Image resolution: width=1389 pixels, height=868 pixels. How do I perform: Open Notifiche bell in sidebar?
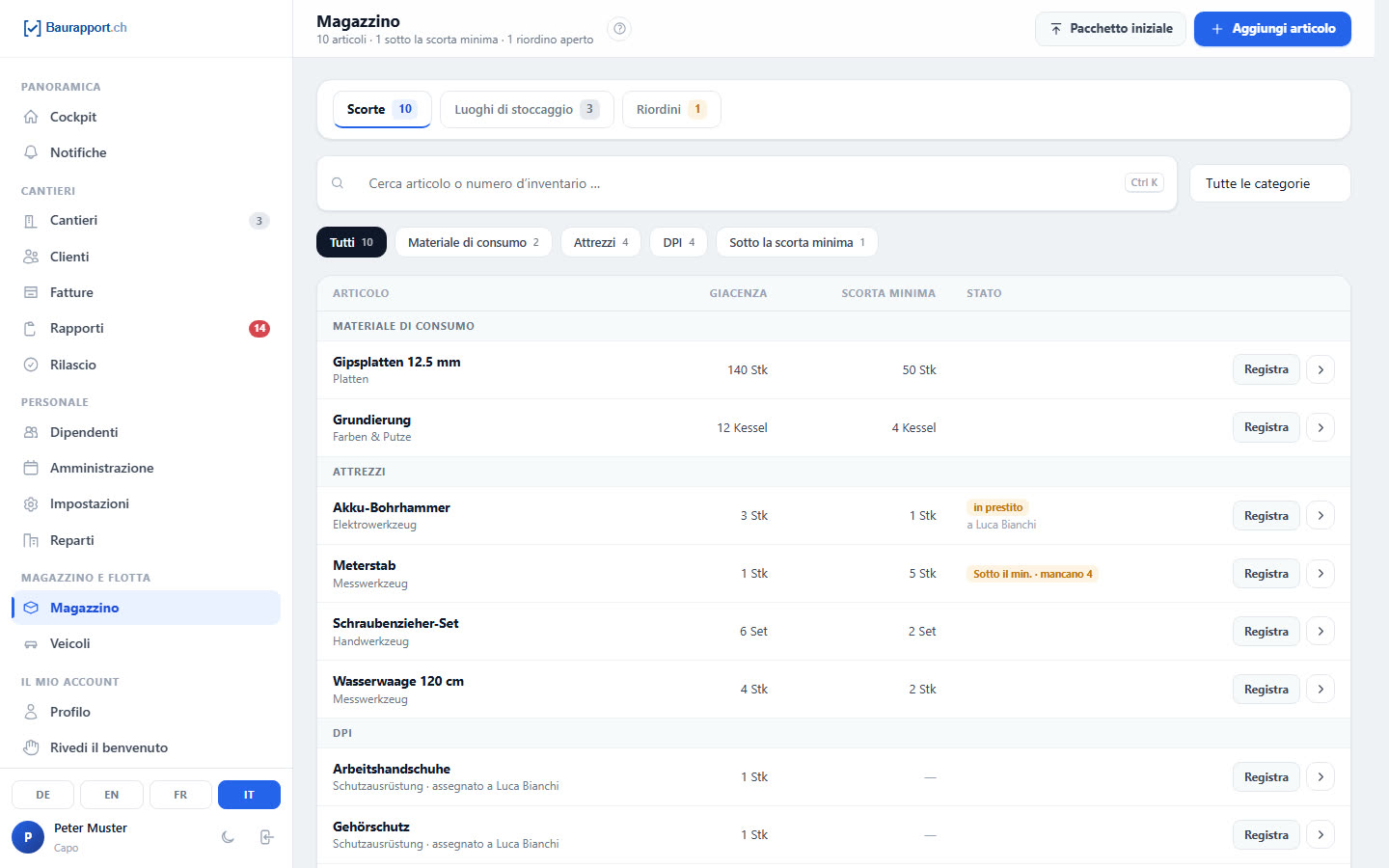click(146, 152)
